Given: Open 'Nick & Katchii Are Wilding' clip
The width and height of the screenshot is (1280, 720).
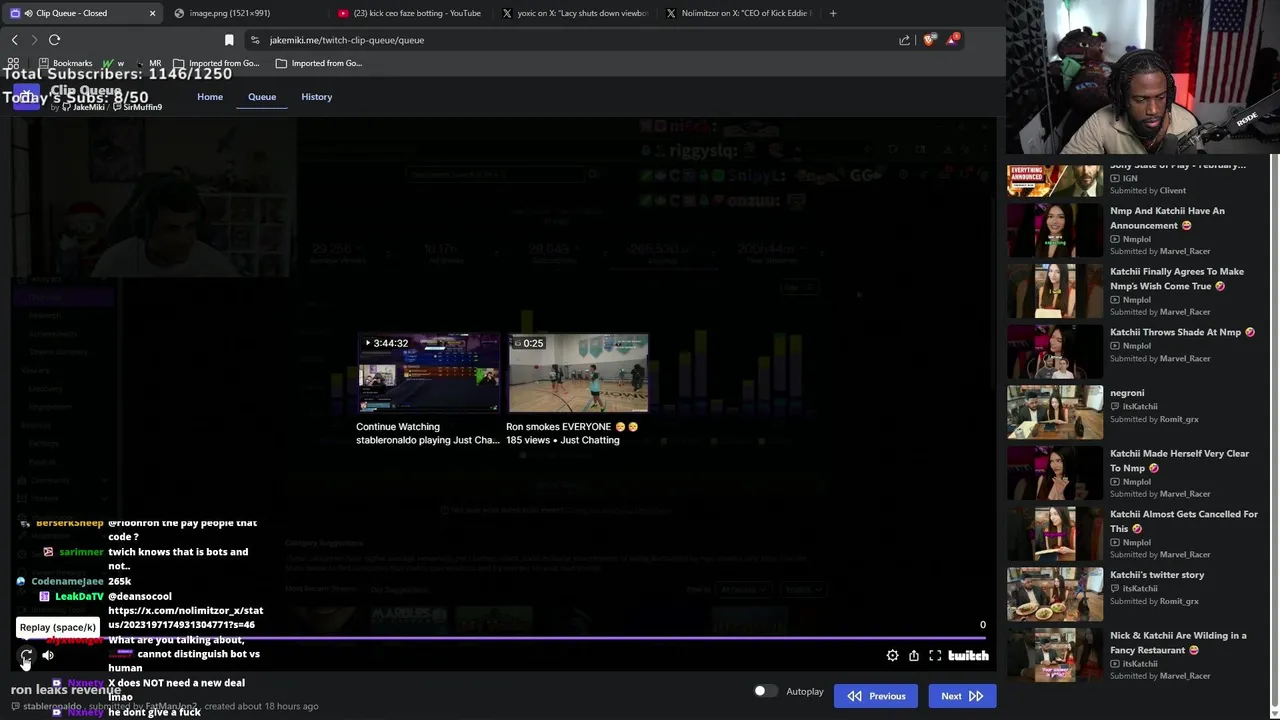Looking at the screenshot, I should tap(1178, 643).
